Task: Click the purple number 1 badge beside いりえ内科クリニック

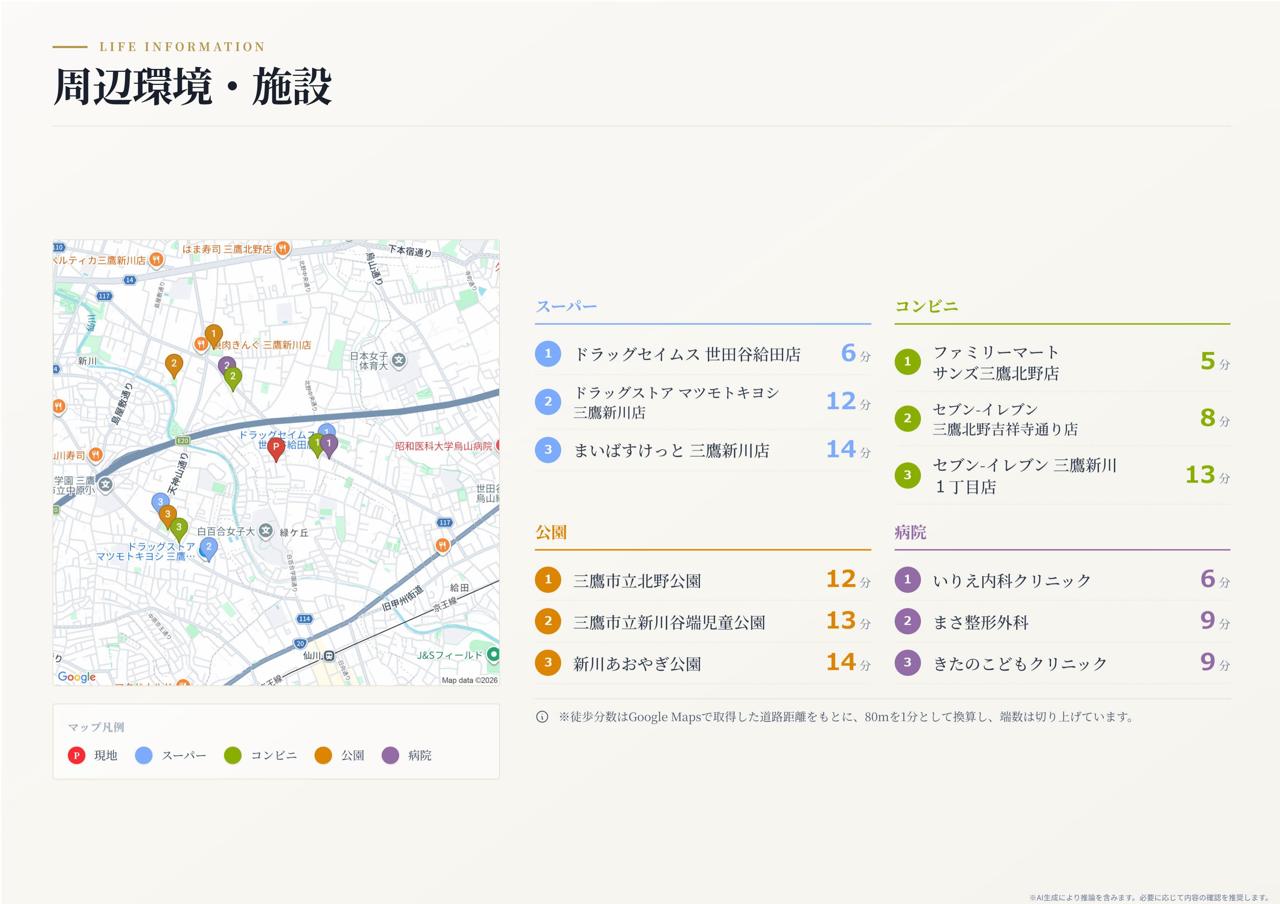Action: (x=907, y=580)
